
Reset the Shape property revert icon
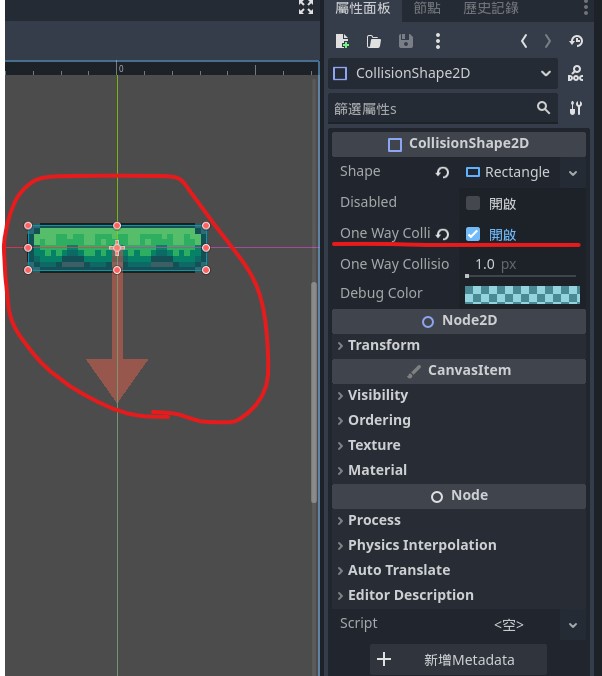(x=442, y=172)
